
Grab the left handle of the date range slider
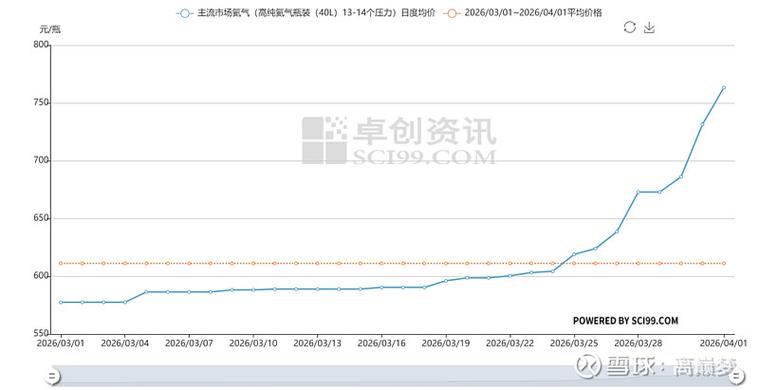click(x=53, y=375)
